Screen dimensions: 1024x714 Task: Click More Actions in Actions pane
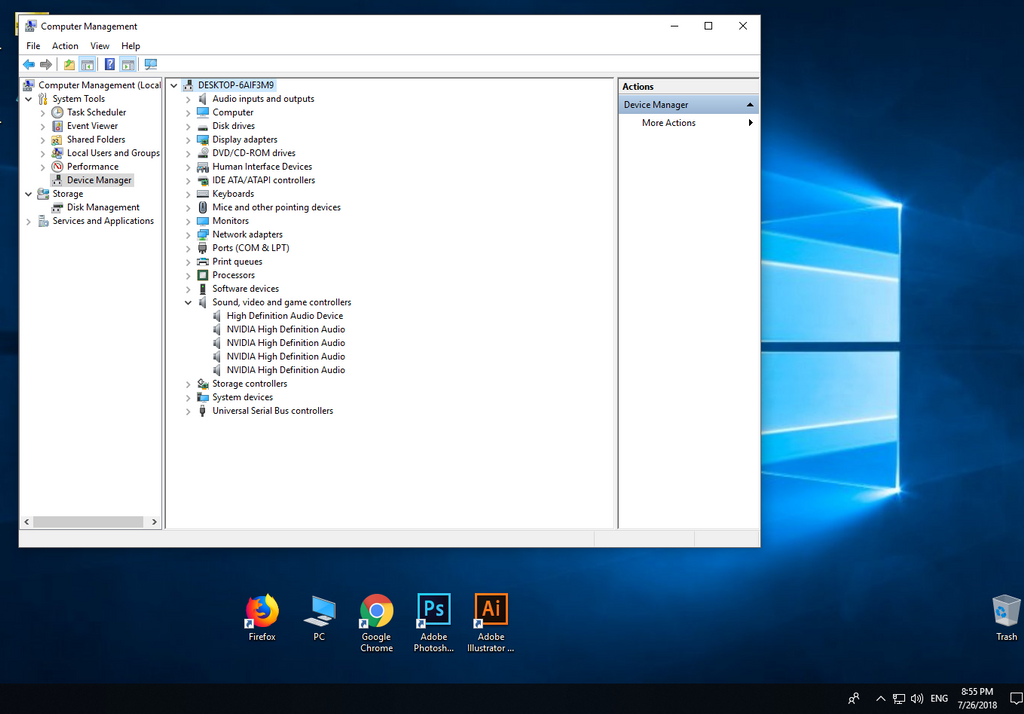click(x=669, y=123)
